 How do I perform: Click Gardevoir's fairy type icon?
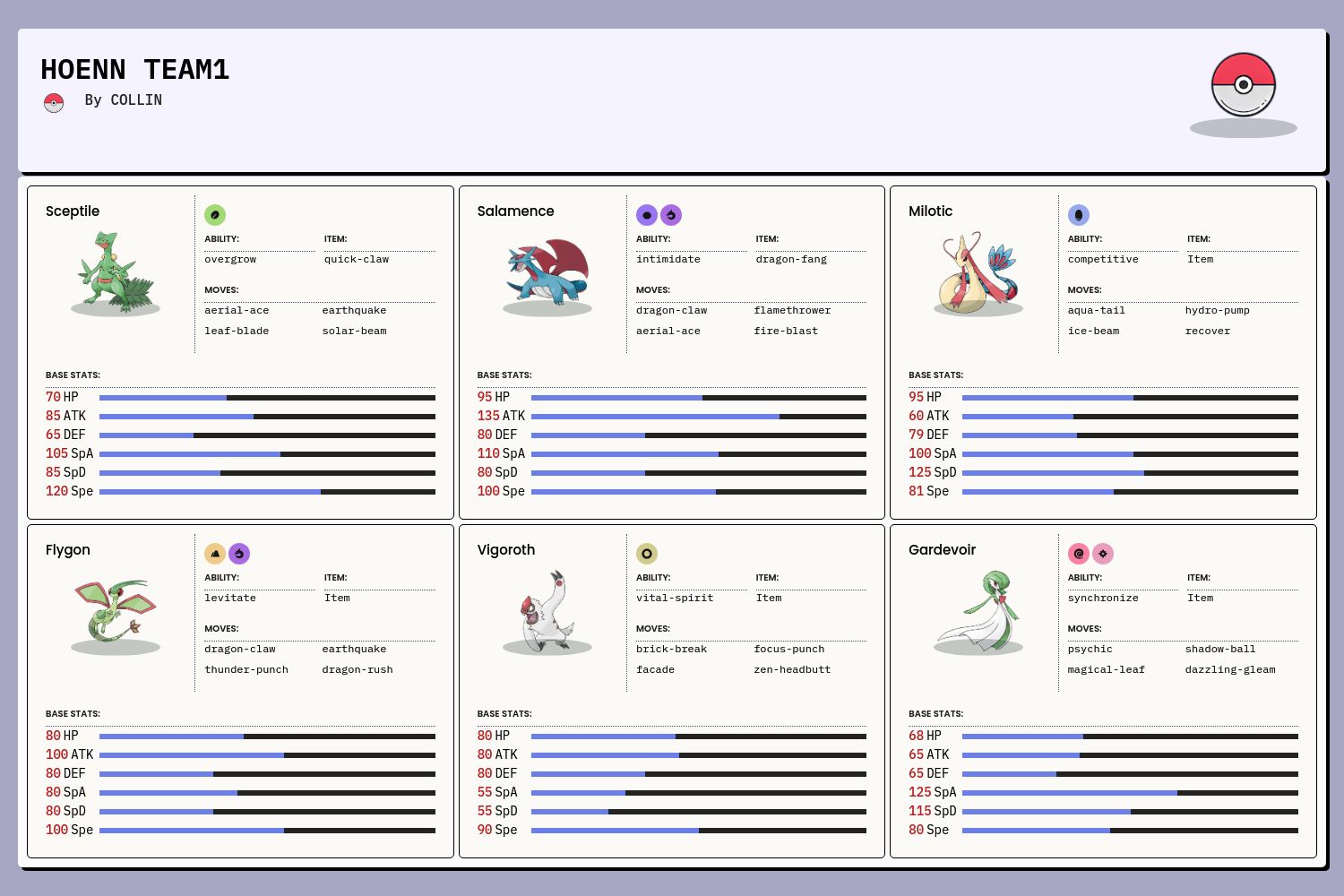(x=1103, y=554)
